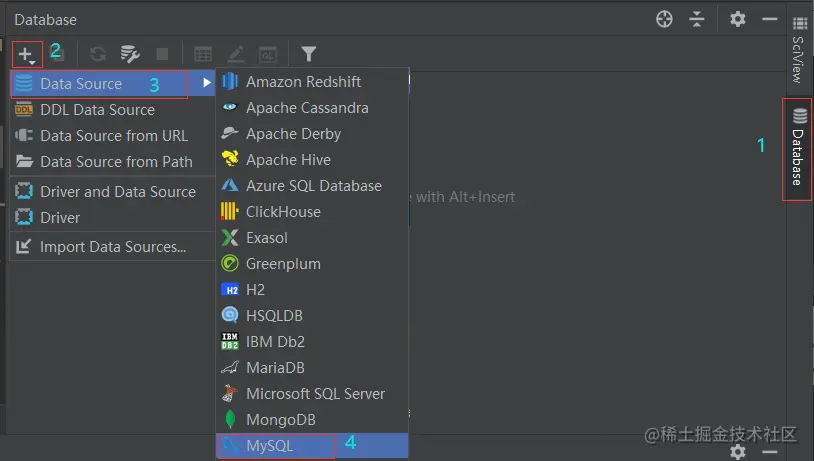Image resolution: width=814 pixels, height=461 pixels.
Task: Click the locate crosshair icon in header
Action: 664,19
